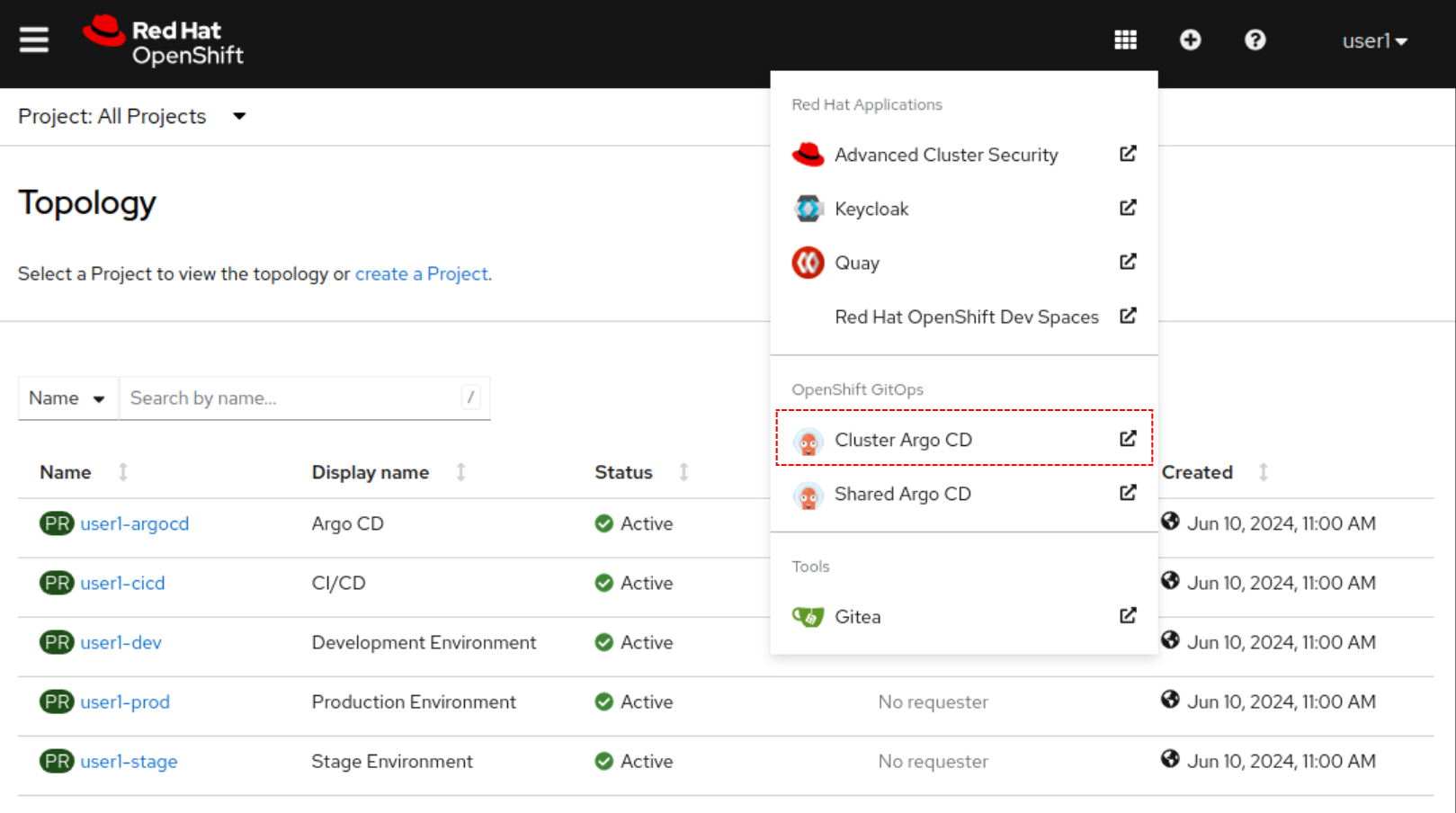Click the PR badge of user1-prod
Viewport: 1456px width, 813px height.
[x=57, y=701]
